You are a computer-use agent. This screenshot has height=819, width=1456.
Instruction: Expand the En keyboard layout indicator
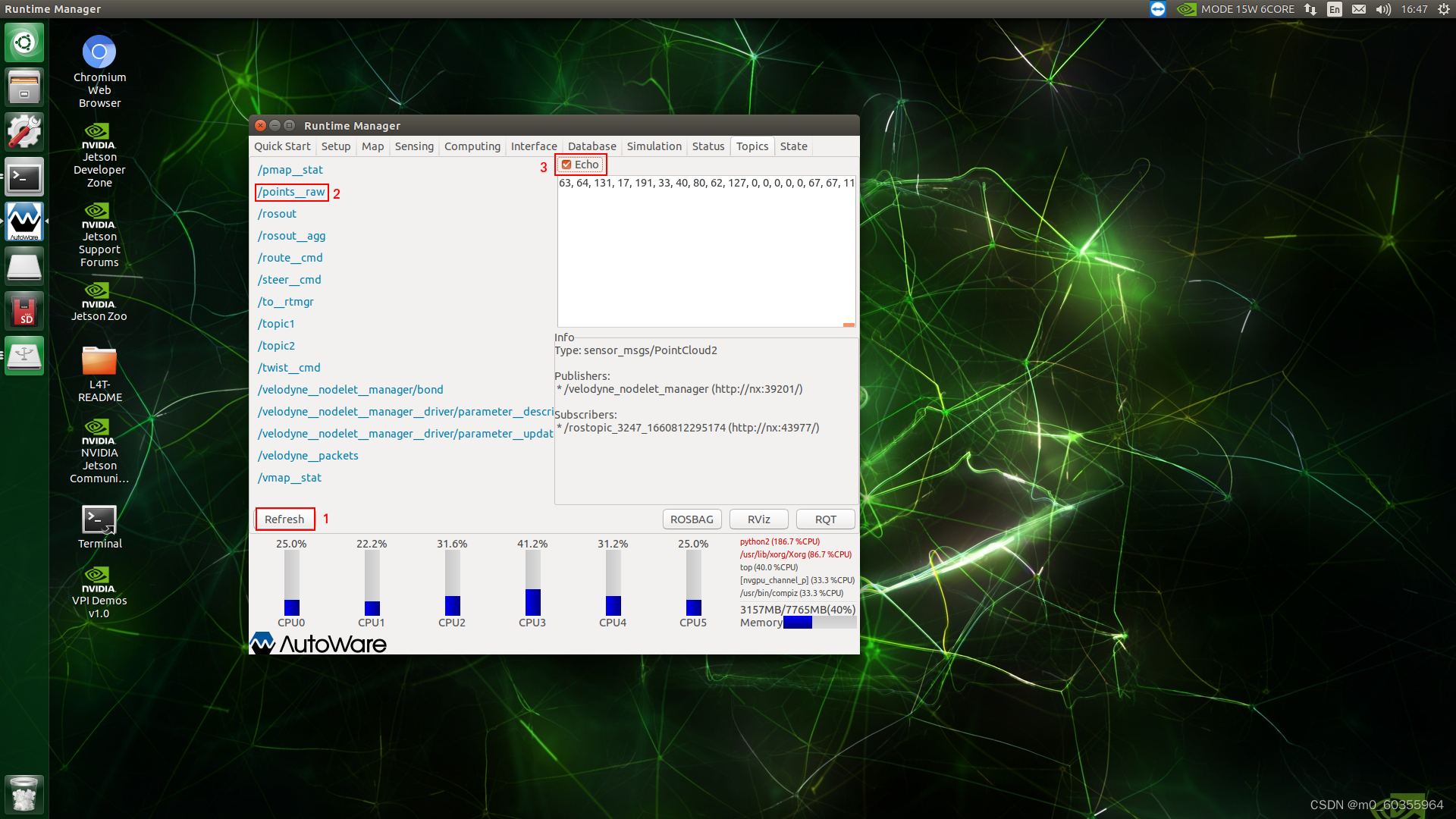coord(1335,9)
